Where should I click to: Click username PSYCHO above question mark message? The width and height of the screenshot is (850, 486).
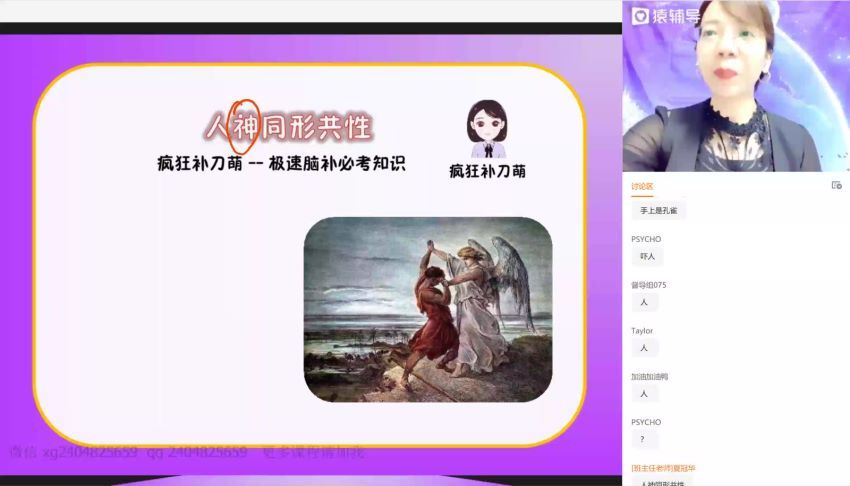click(646, 422)
